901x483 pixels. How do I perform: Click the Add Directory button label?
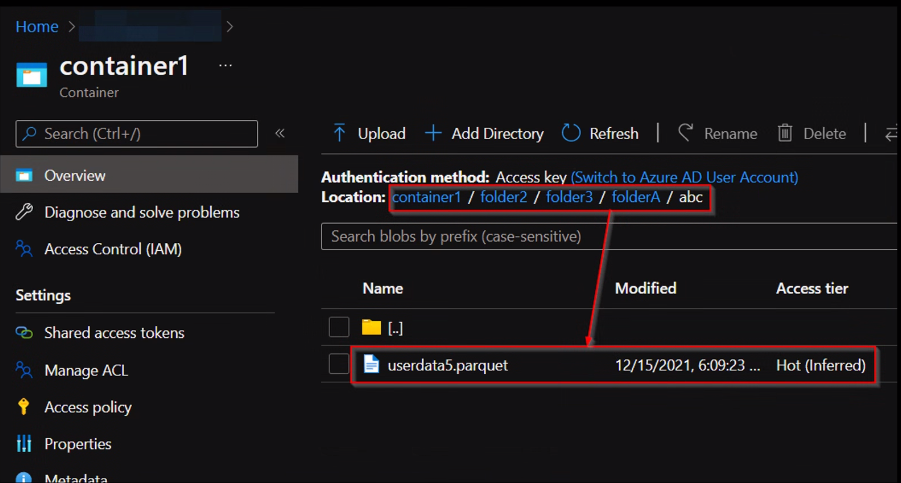point(497,134)
